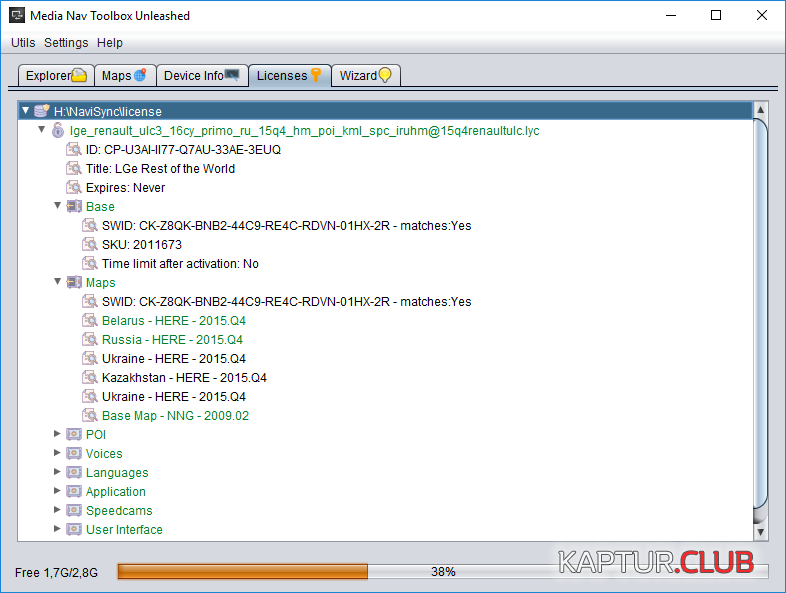Select Russia - HERE - 2015.Q4 entry

pyautogui.click(x=172, y=340)
